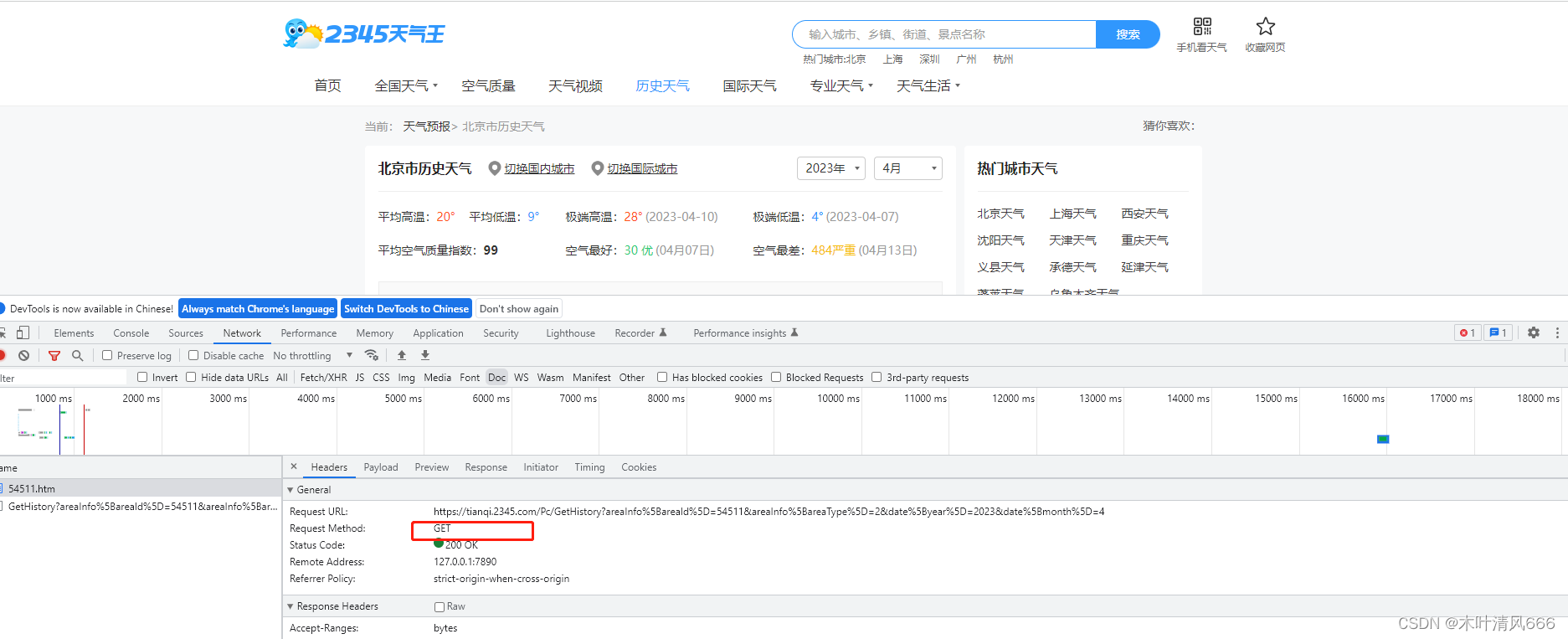
Task: Switch to the Sources tab
Action: pos(186,332)
